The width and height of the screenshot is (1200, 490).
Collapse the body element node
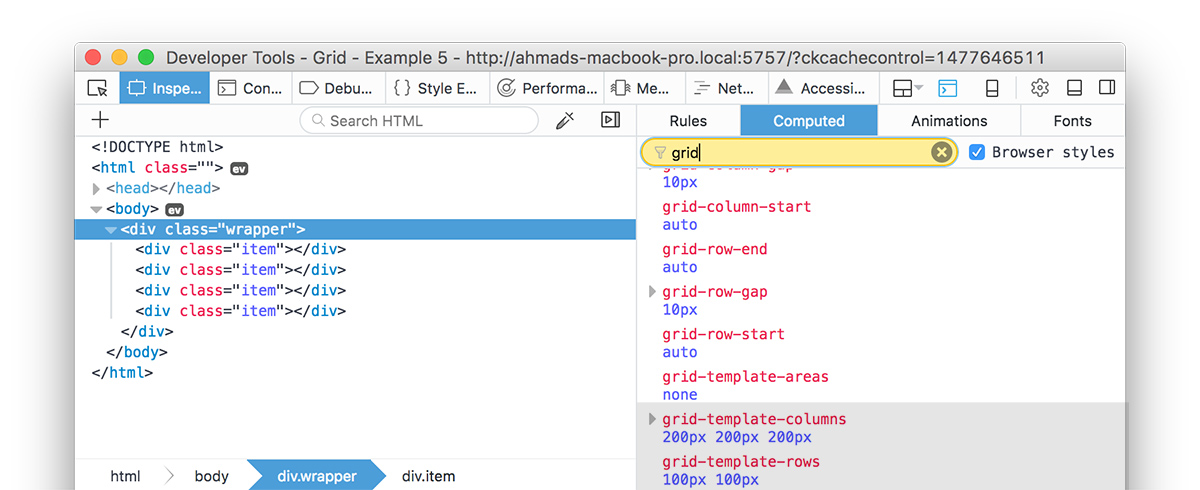click(x=96, y=209)
